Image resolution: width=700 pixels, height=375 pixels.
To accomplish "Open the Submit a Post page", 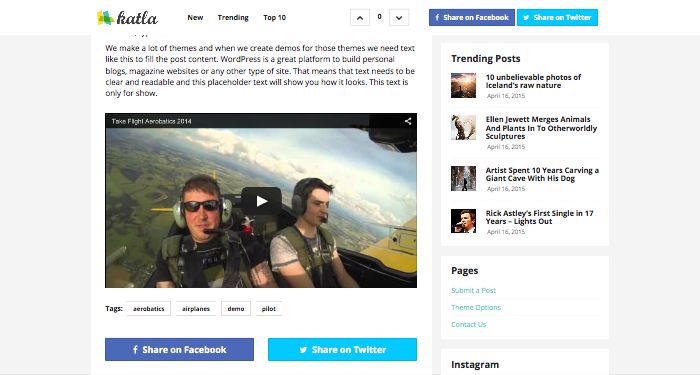I will (x=473, y=290).
